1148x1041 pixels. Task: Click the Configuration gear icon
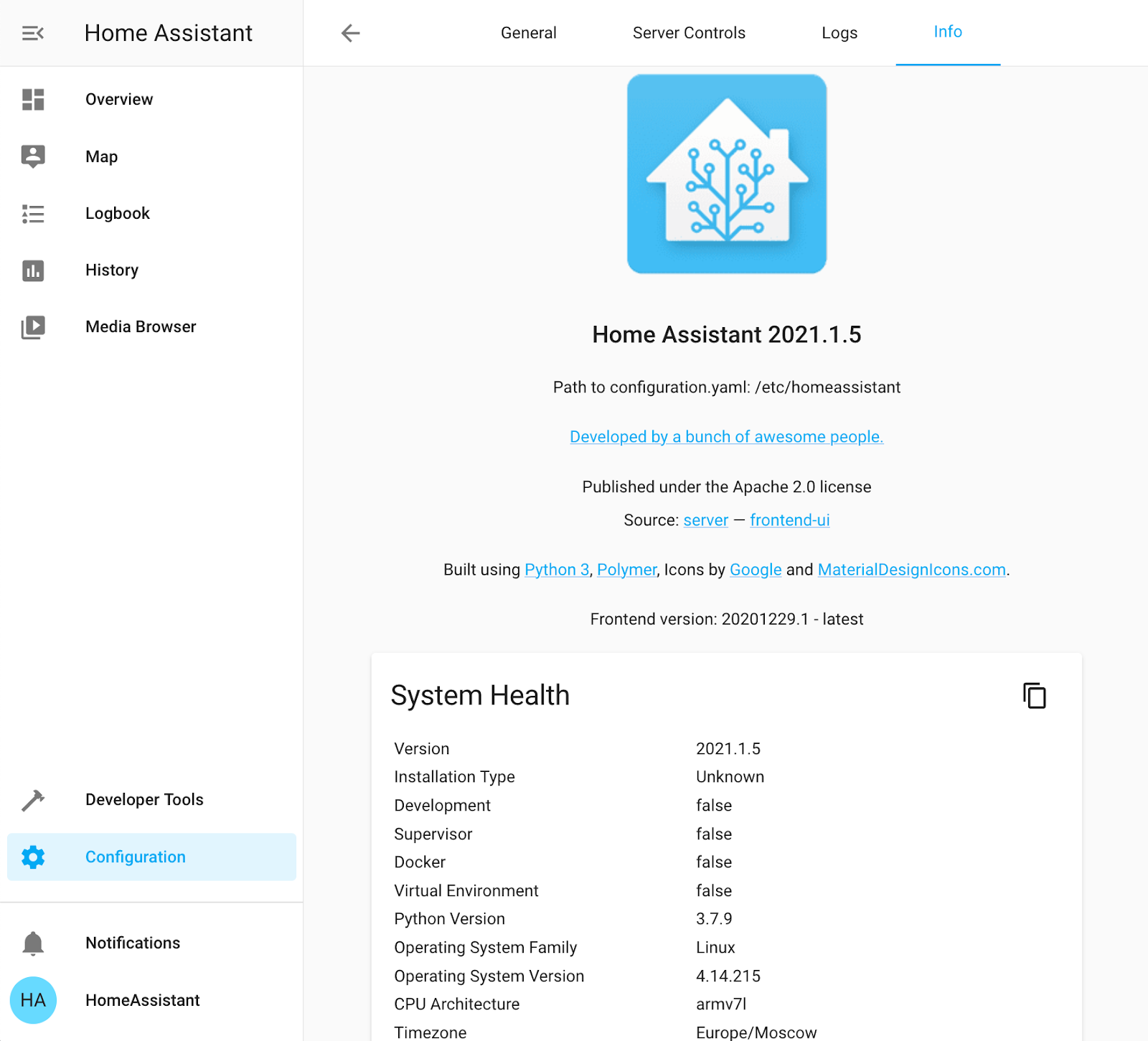click(x=33, y=857)
